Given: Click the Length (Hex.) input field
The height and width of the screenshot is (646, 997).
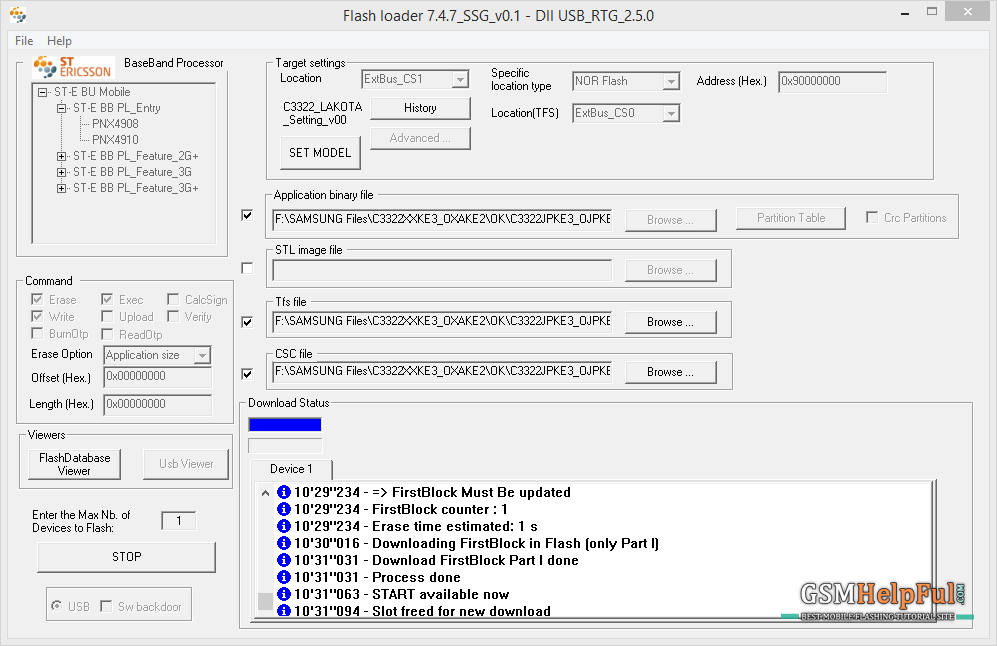Looking at the screenshot, I should pyautogui.click(x=157, y=404).
